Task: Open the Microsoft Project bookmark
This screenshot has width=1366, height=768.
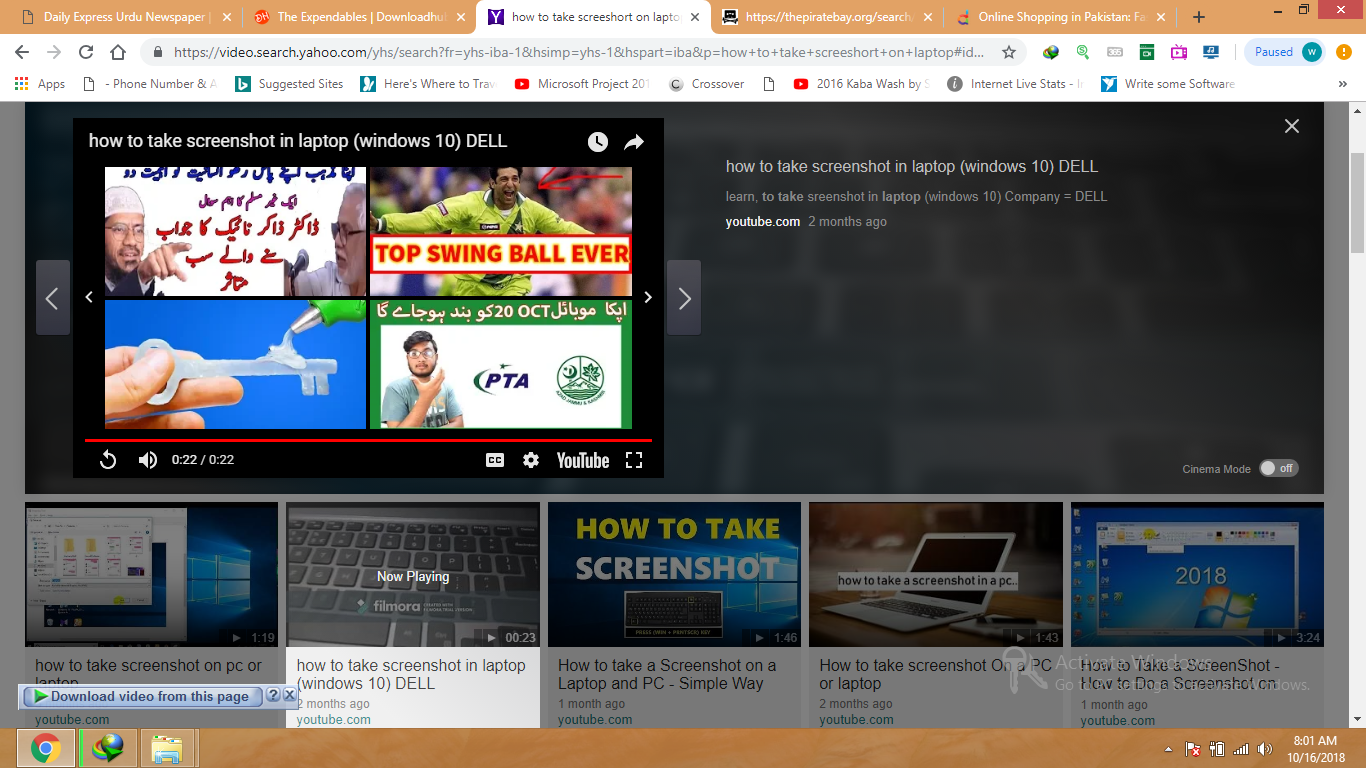Action: click(582, 84)
